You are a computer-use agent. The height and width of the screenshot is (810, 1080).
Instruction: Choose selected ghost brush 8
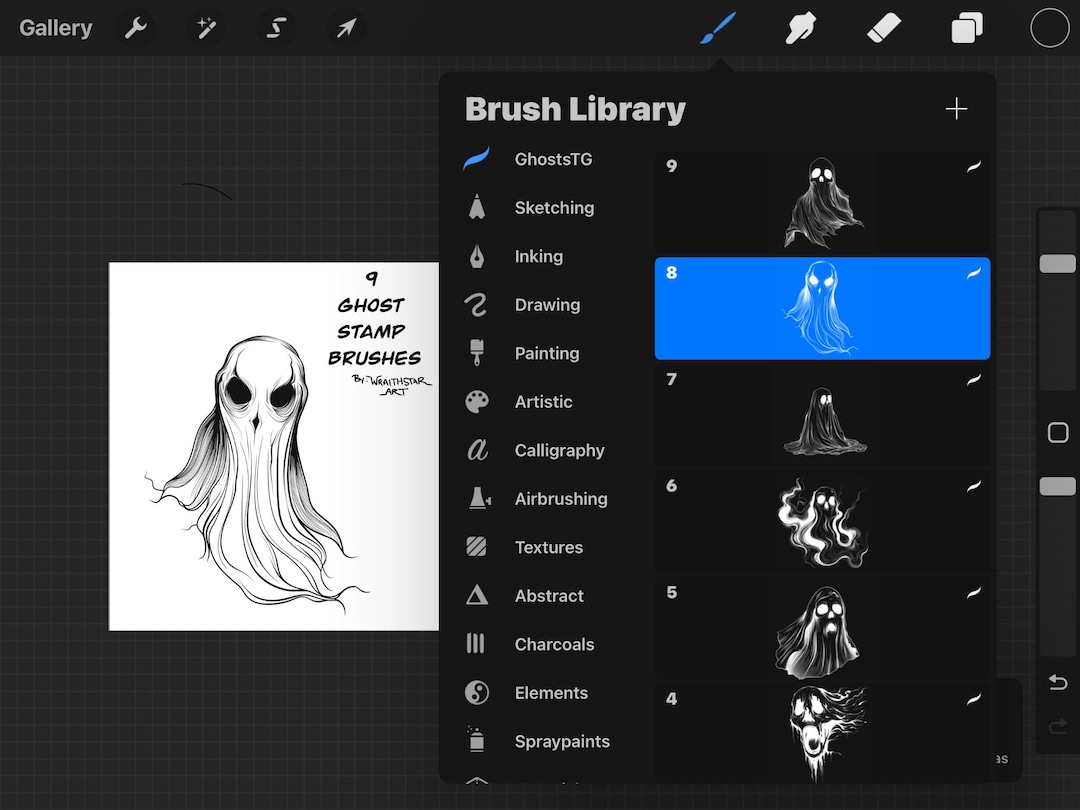click(x=822, y=309)
